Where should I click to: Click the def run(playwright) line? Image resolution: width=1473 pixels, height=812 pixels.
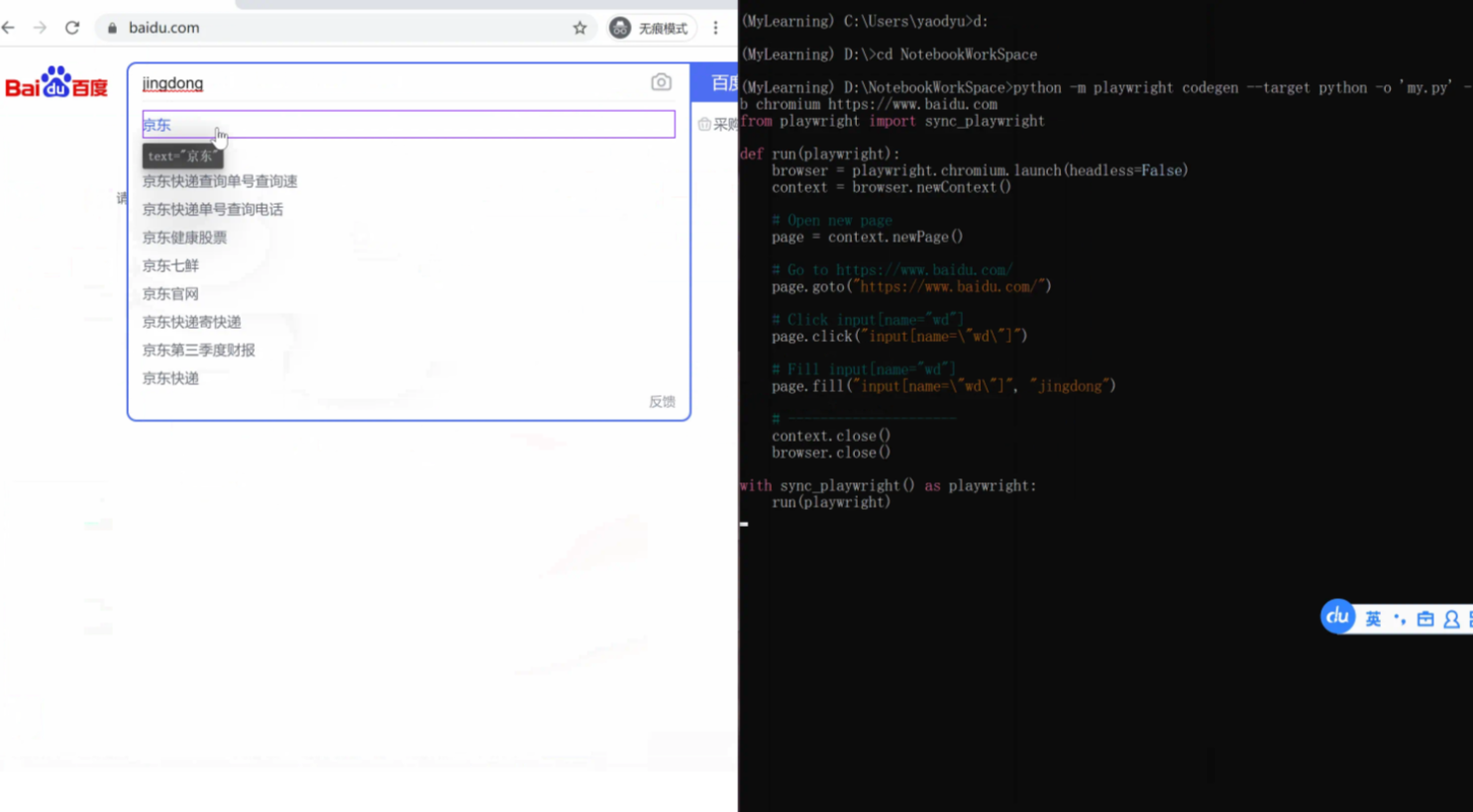(x=820, y=153)
